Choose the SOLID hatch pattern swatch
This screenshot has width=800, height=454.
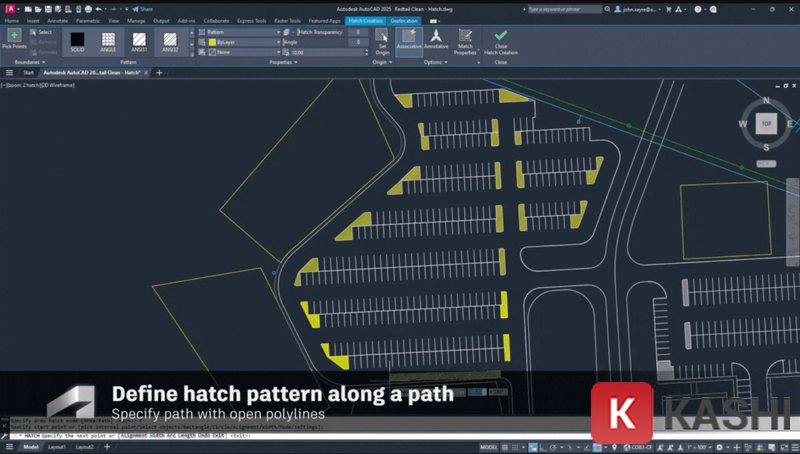78,42
